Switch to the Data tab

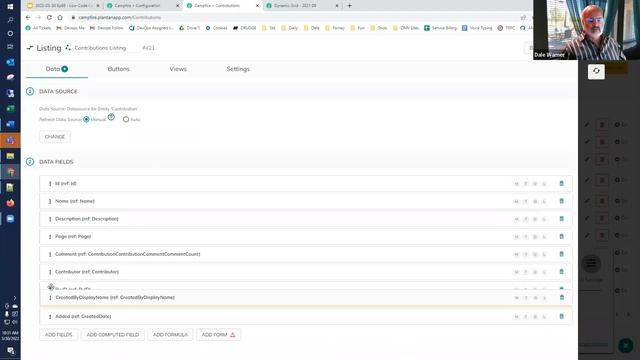pyautogui.click(x=57, y=69)
